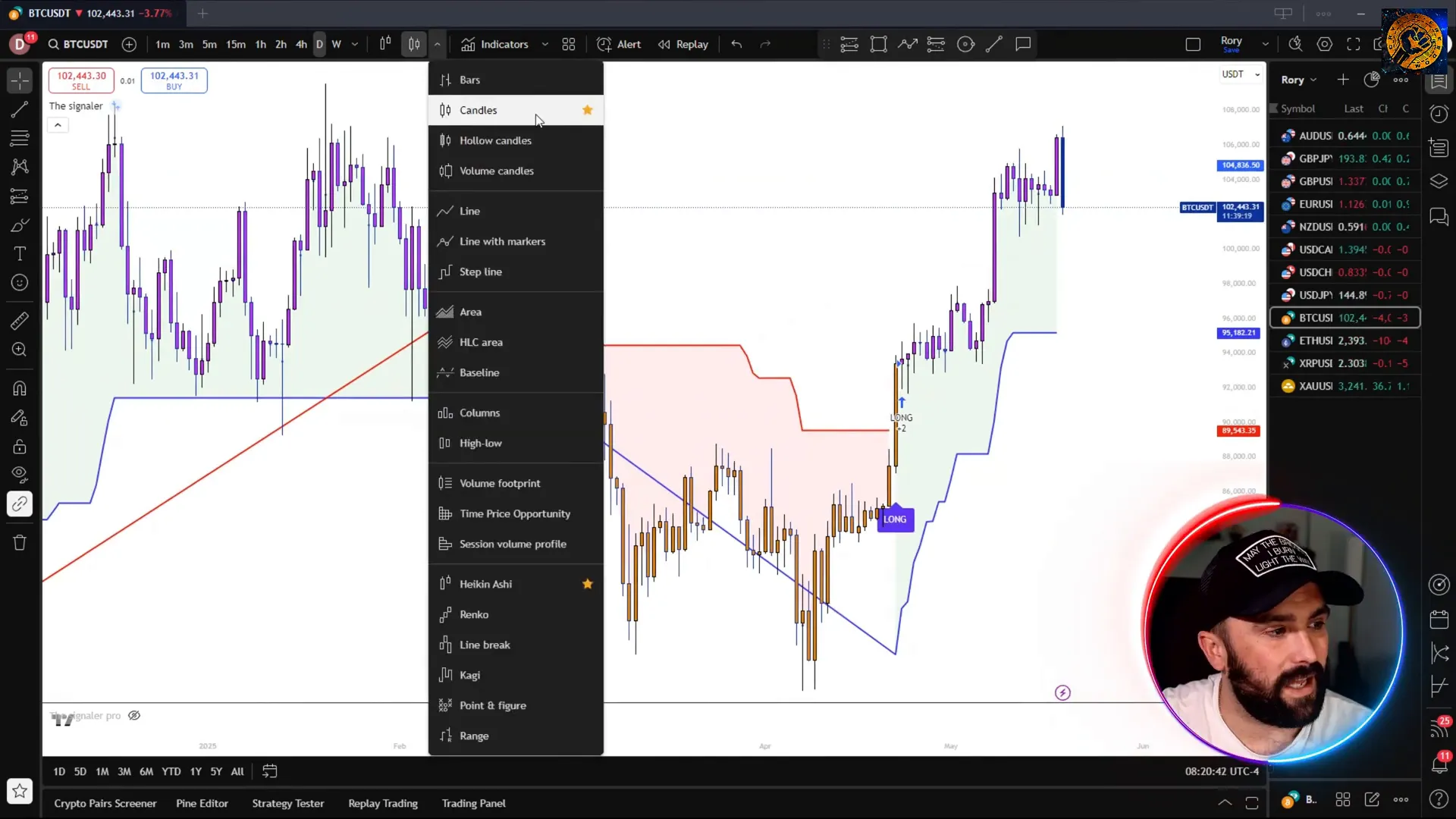Viewport: 1456px width, 819px height.
Task: Select ETHUSD in watchlist
Action: point(1345,340)
